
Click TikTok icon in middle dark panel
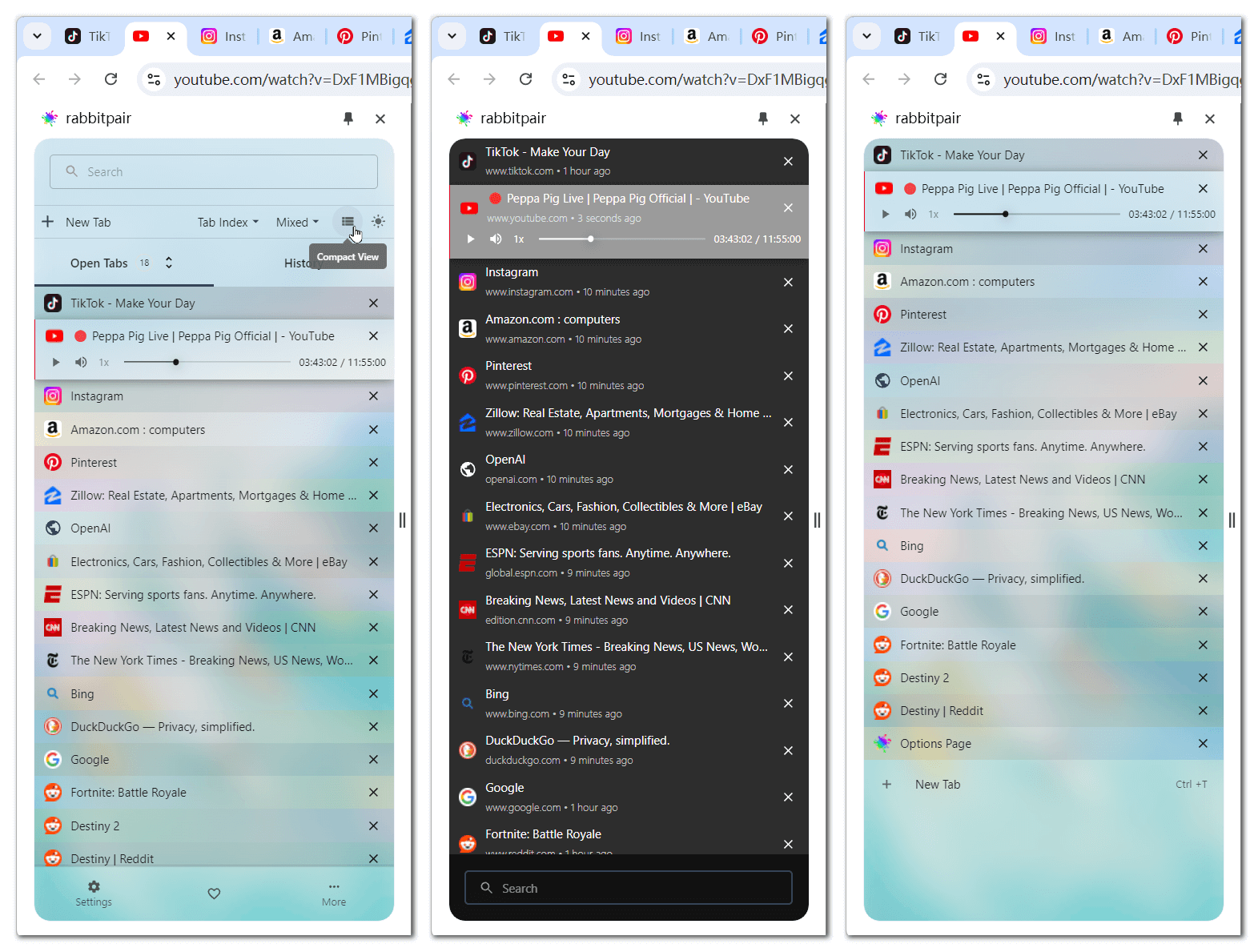468,161
